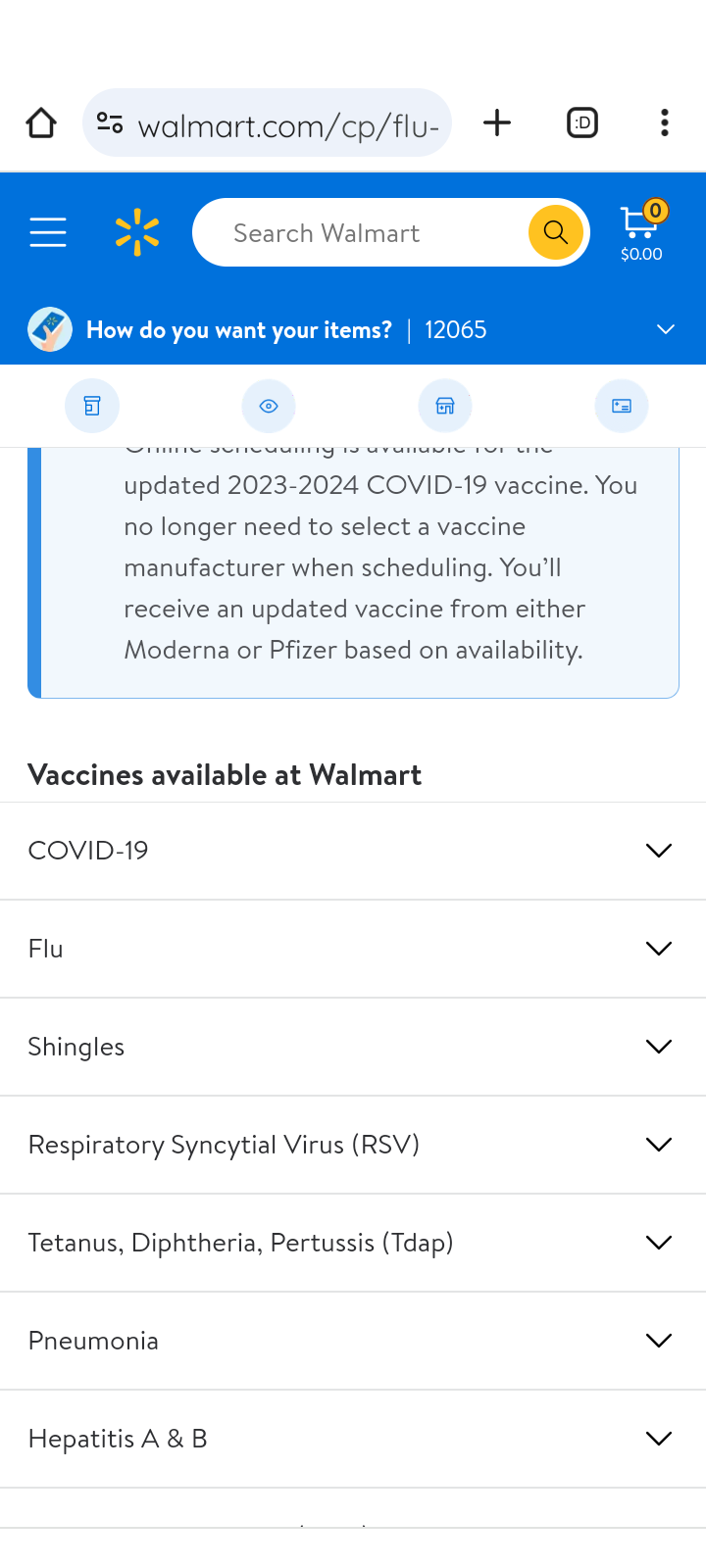Screen dimensions: 706x1568
Task: Open the hamburger navigation menu
Action: pyautogui.click(x=47, y=233)
